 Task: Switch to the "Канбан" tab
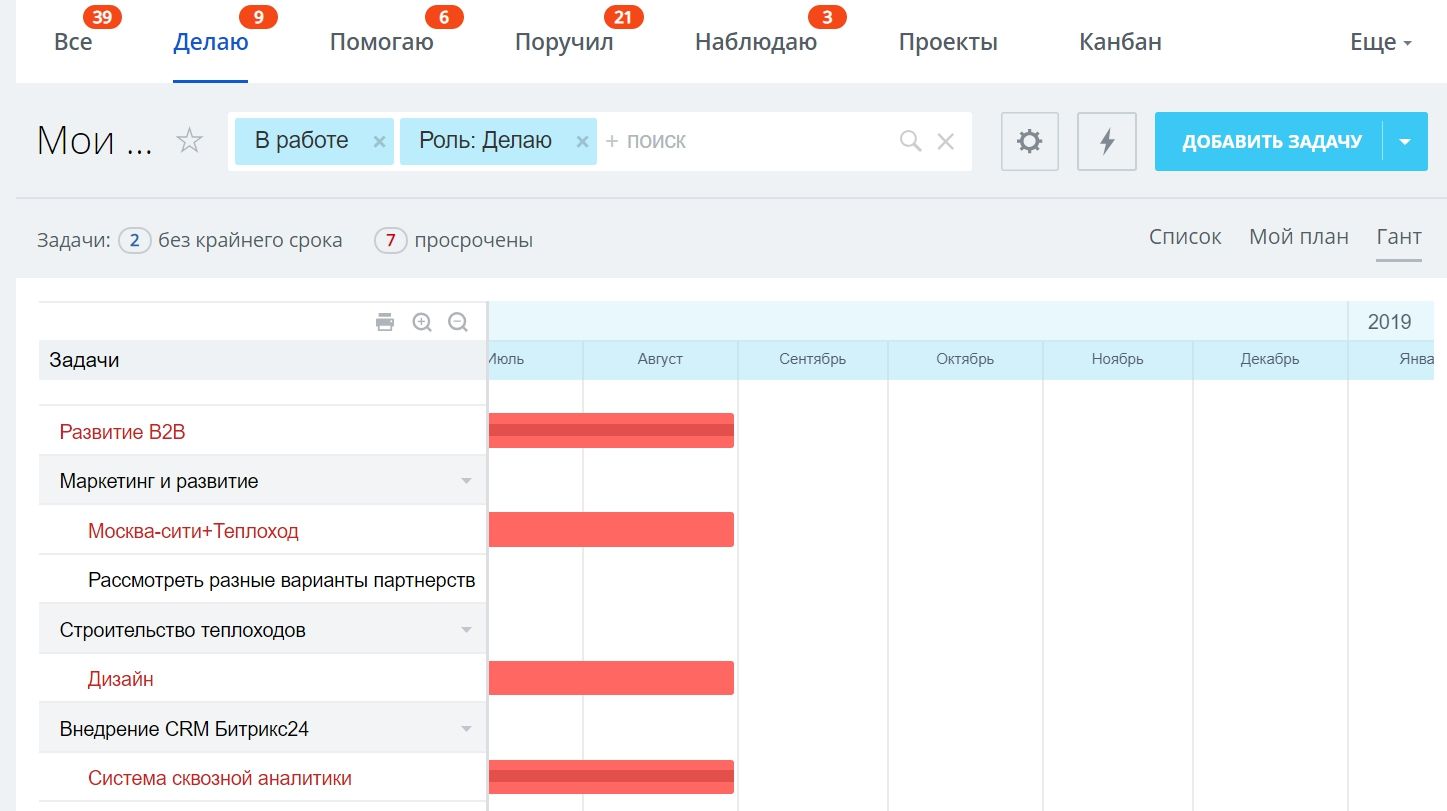point(1120,43)
